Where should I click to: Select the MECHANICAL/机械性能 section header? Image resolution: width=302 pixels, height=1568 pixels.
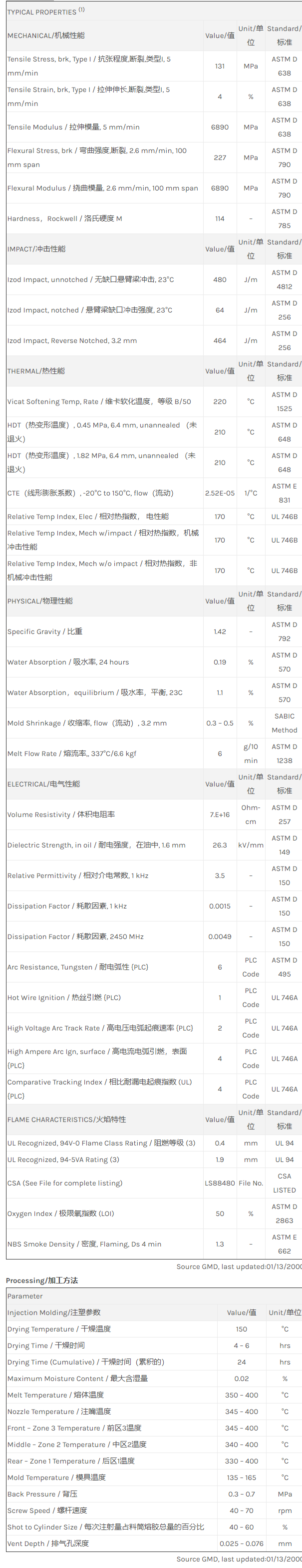pos(46,35)
